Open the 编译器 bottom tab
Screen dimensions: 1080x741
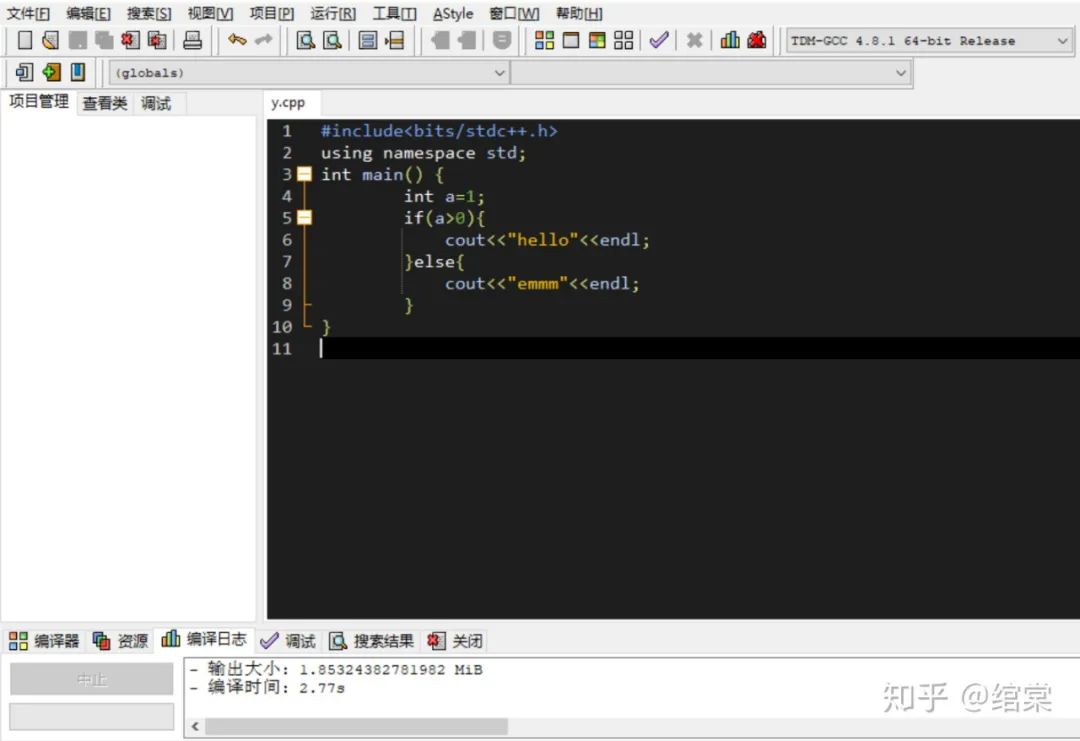coord(44,641)
